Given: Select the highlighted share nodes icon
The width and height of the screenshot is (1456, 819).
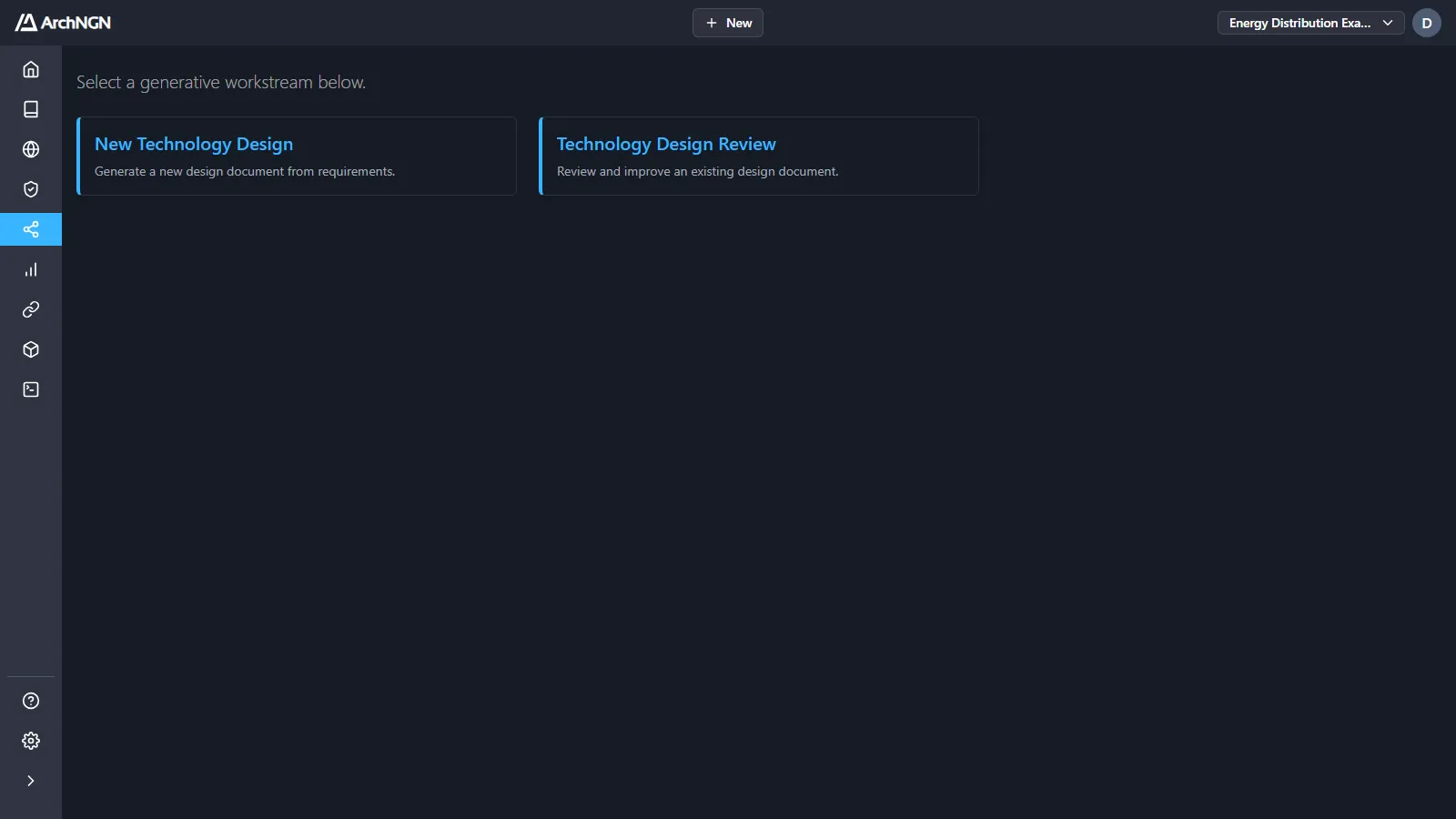Looking at the screenshot, I should tap(31, 229).
